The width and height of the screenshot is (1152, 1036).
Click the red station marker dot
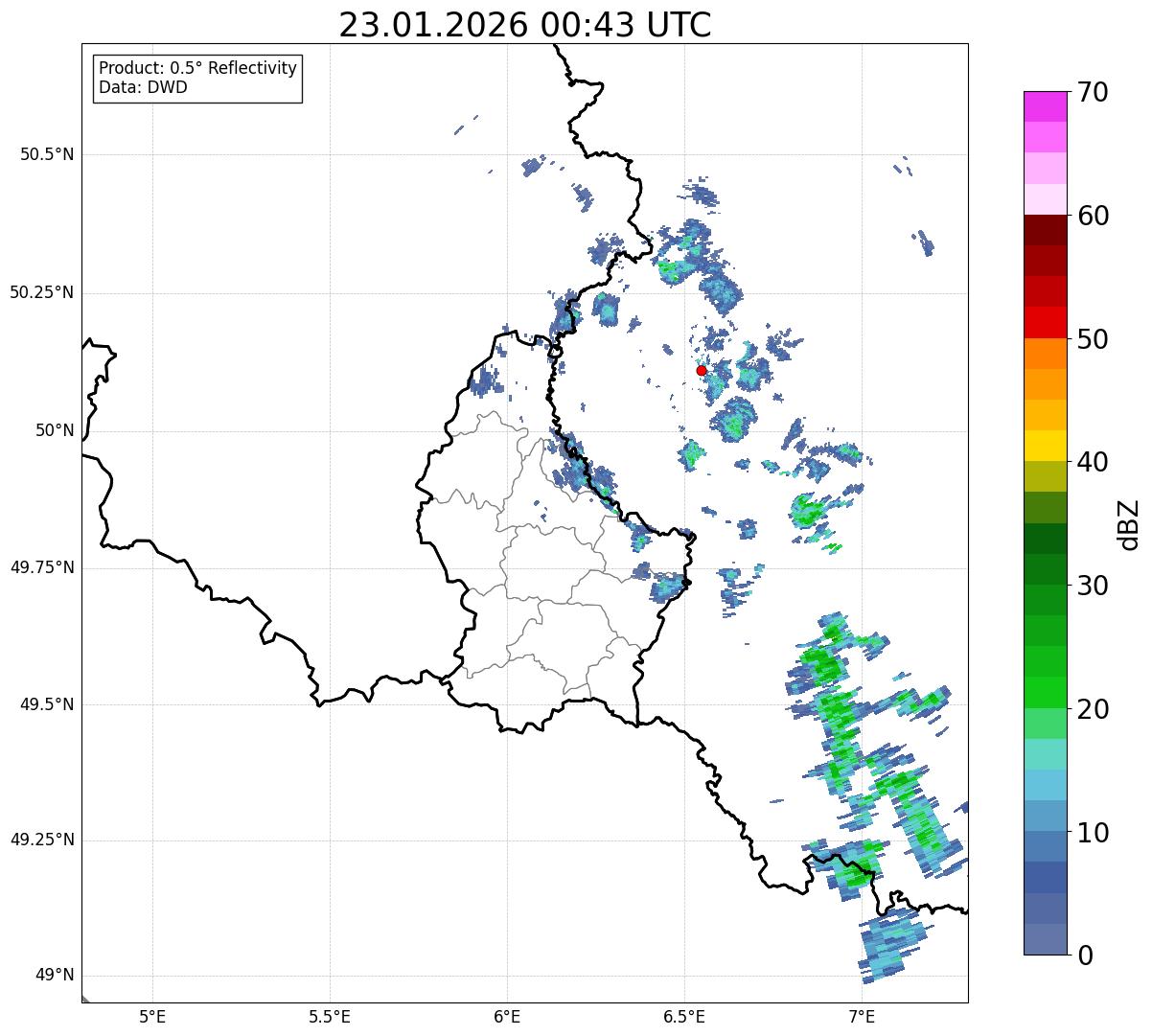pyautogui.click(x=702, y=370)
